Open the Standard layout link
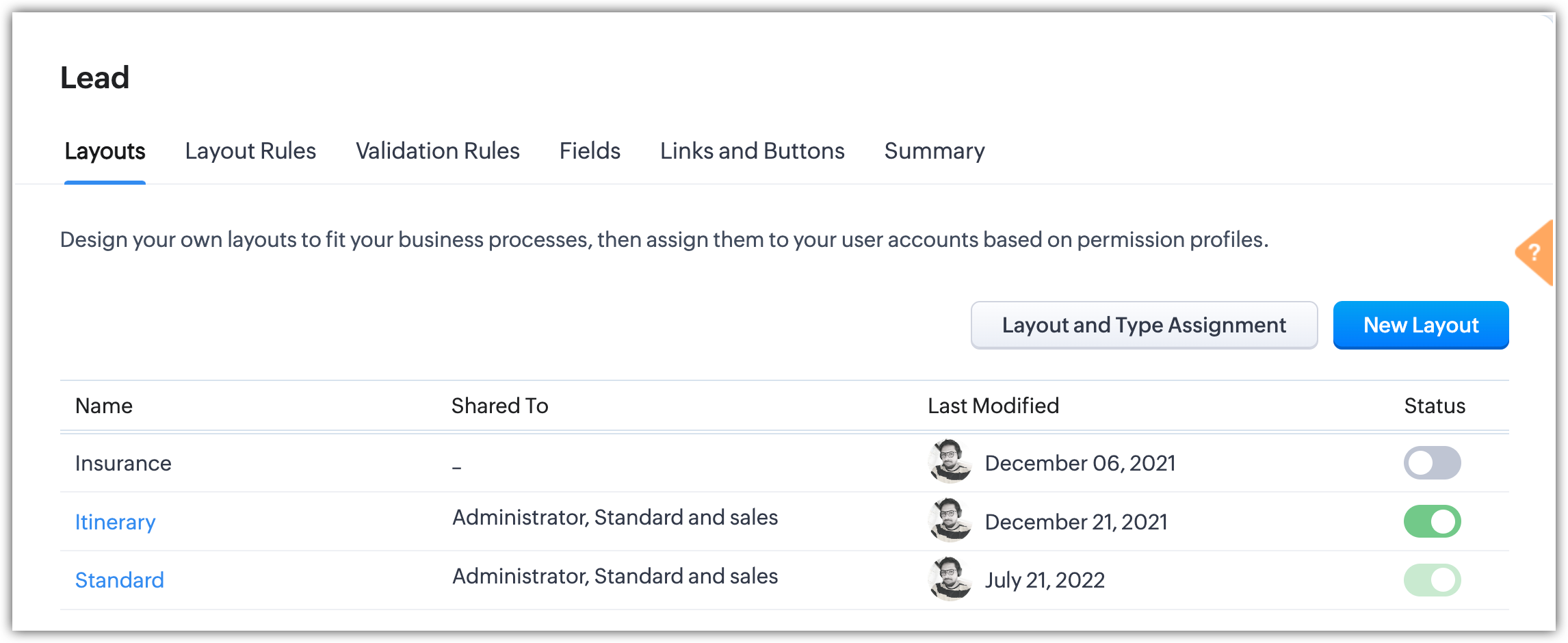 click(x=119, y=580)
